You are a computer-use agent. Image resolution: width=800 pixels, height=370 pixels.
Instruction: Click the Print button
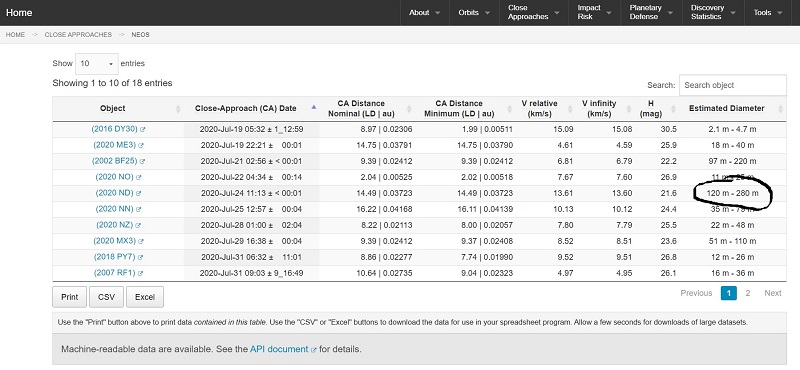pos(69,297)
